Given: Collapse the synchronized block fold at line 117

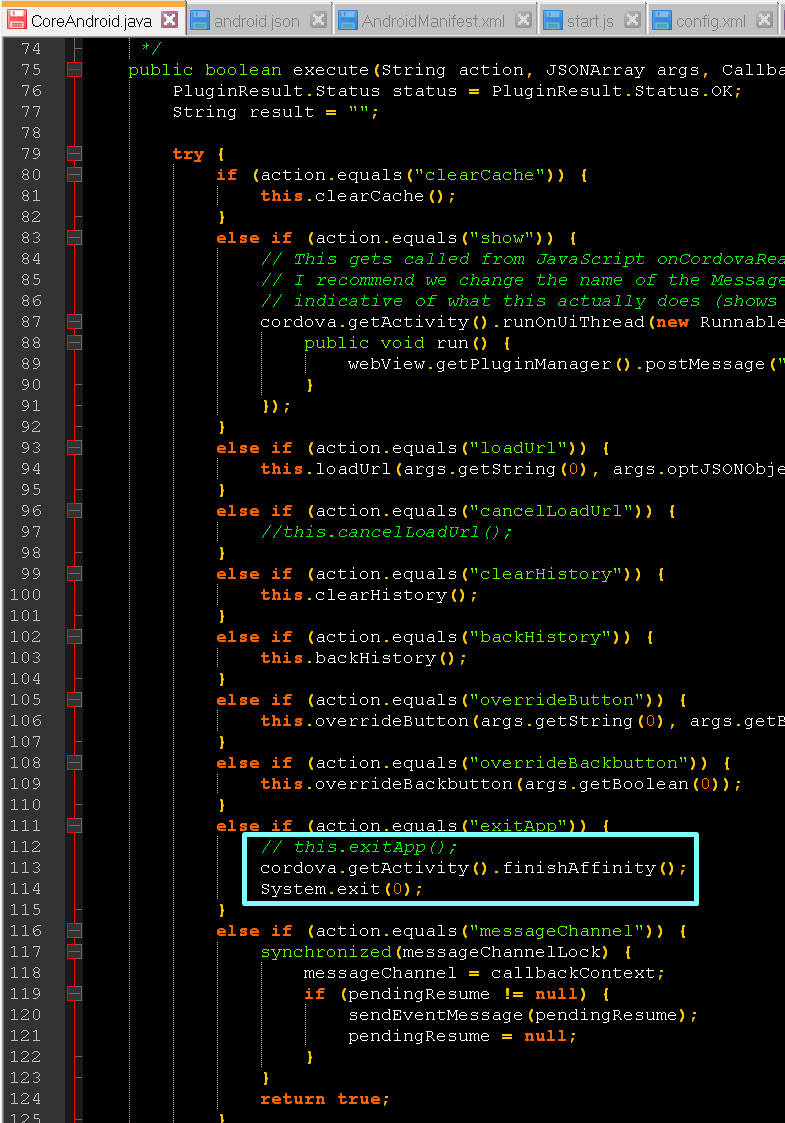Looking at the screenshot, I should click(74, 952).
